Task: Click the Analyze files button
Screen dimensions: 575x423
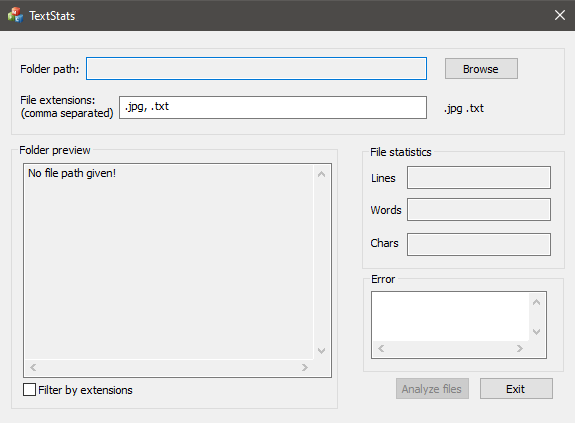Action: point(432,389)
